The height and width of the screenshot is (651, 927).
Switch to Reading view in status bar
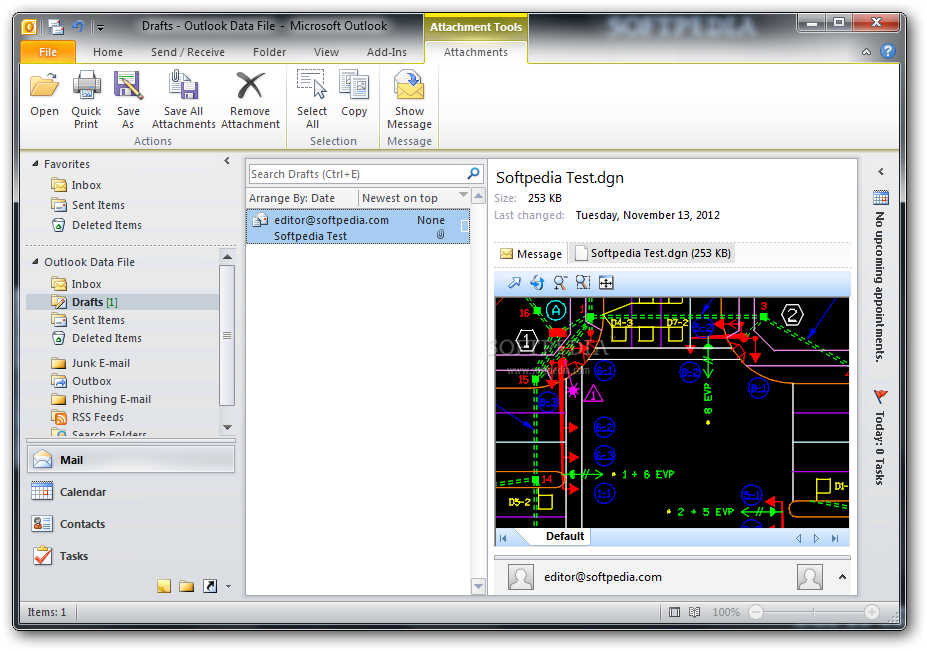point(695,612)
